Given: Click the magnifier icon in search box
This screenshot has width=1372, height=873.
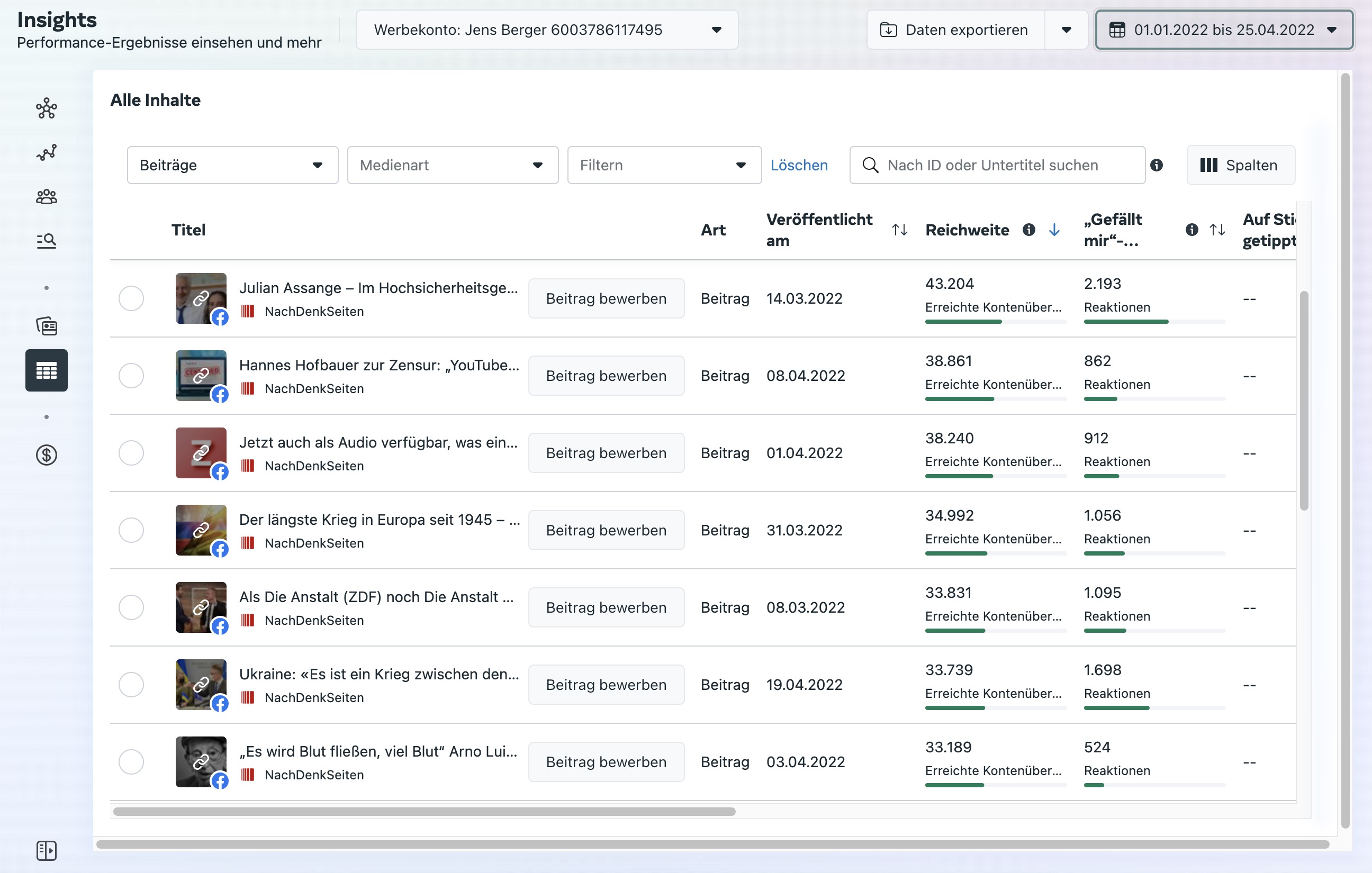Looking at the screenshot, I should [870, 165].
